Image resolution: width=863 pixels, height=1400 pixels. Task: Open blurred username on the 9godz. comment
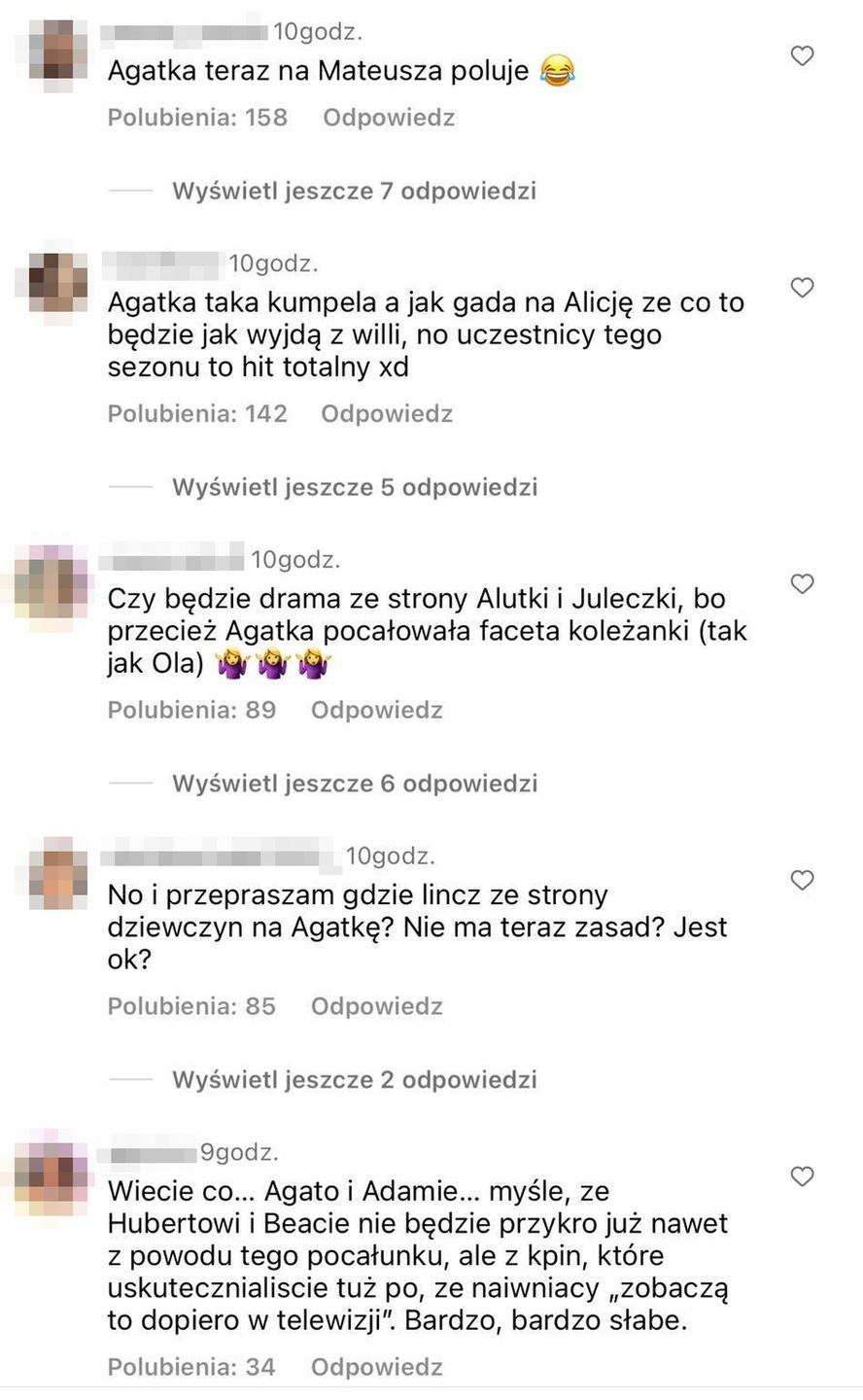click(x=153, y=1154)
